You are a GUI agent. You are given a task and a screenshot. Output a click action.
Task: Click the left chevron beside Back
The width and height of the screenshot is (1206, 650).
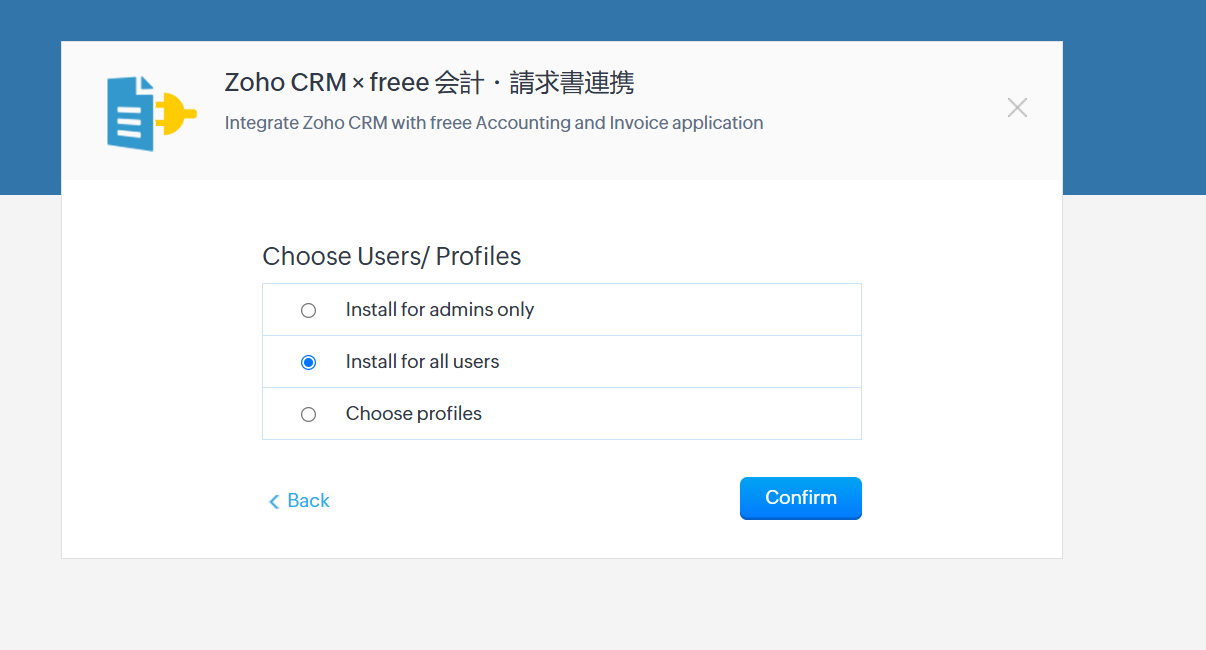(274, 502)
